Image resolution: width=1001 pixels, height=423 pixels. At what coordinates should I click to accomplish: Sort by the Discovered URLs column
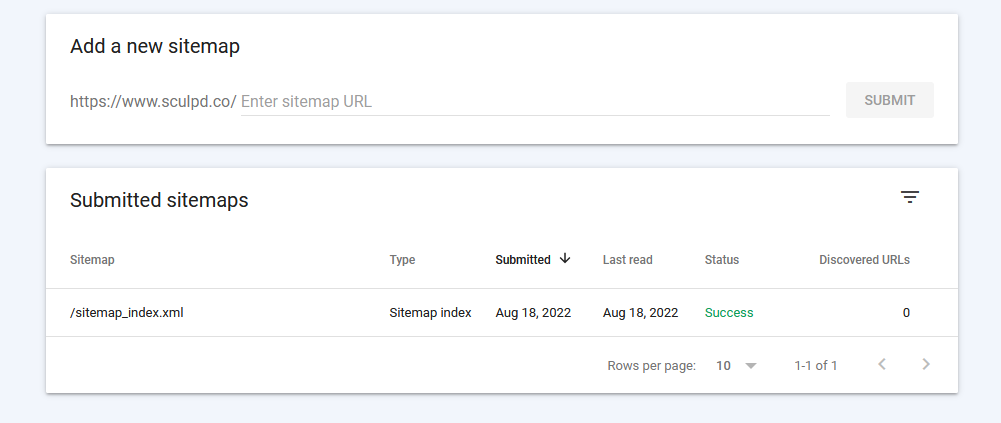click(864, 260)
